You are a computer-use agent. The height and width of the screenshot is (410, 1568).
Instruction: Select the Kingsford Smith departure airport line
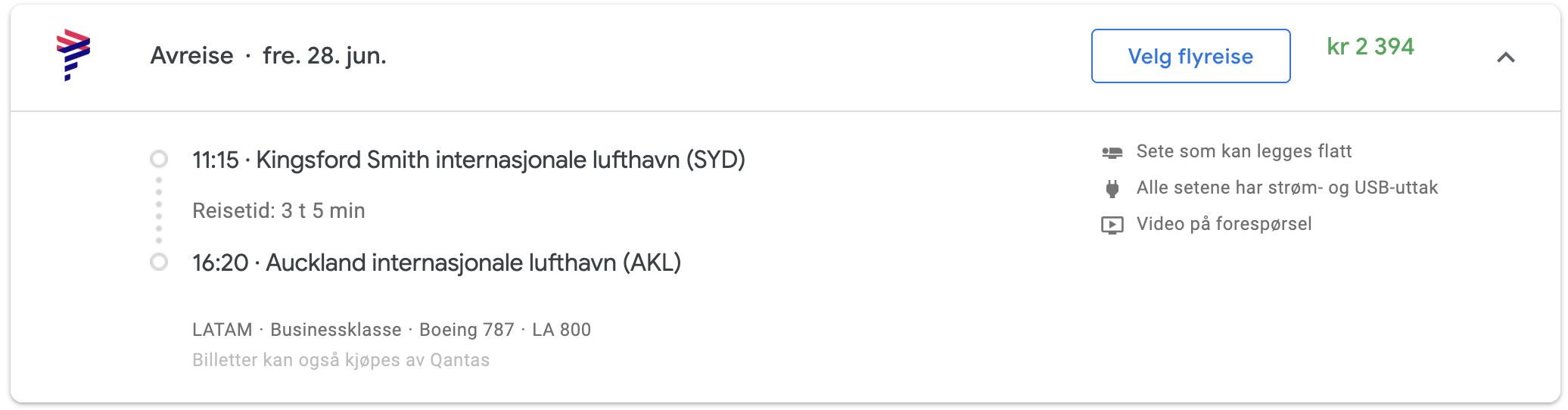[468, 160]
